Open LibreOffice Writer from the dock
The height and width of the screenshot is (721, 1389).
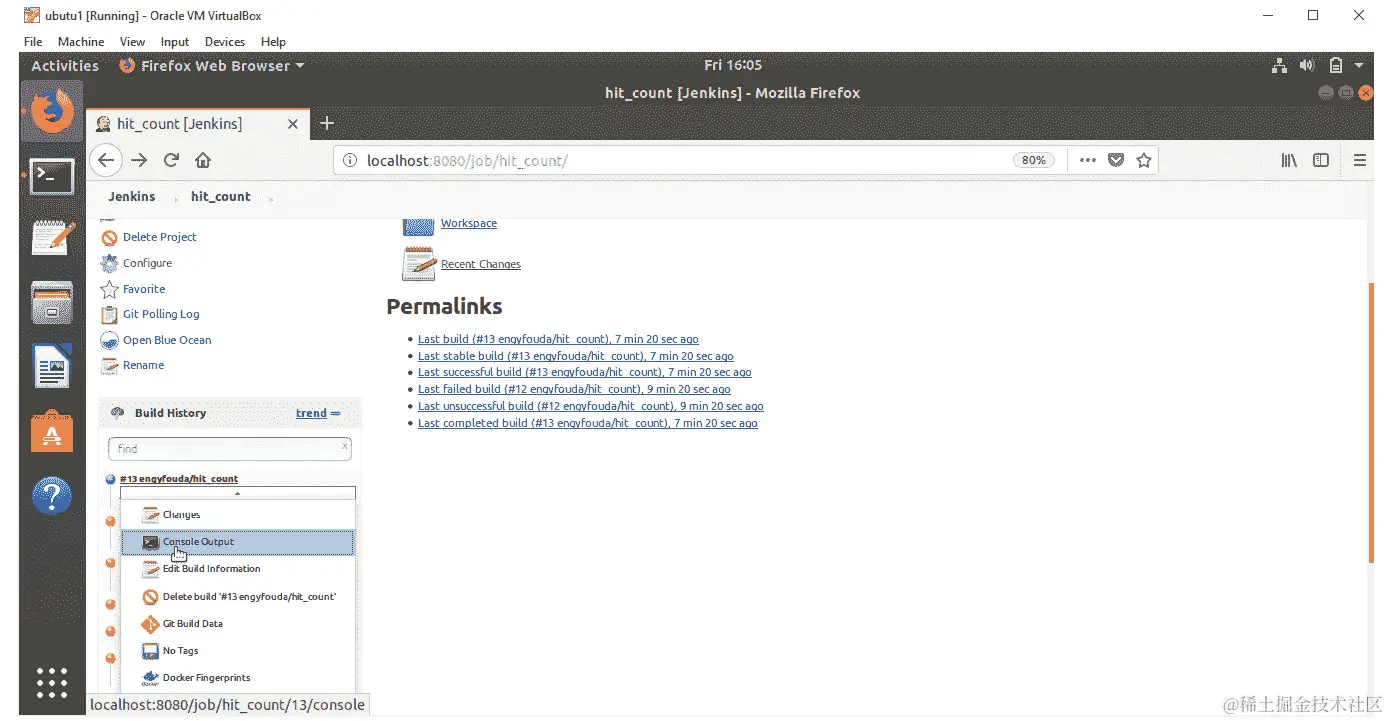point(52,366)
